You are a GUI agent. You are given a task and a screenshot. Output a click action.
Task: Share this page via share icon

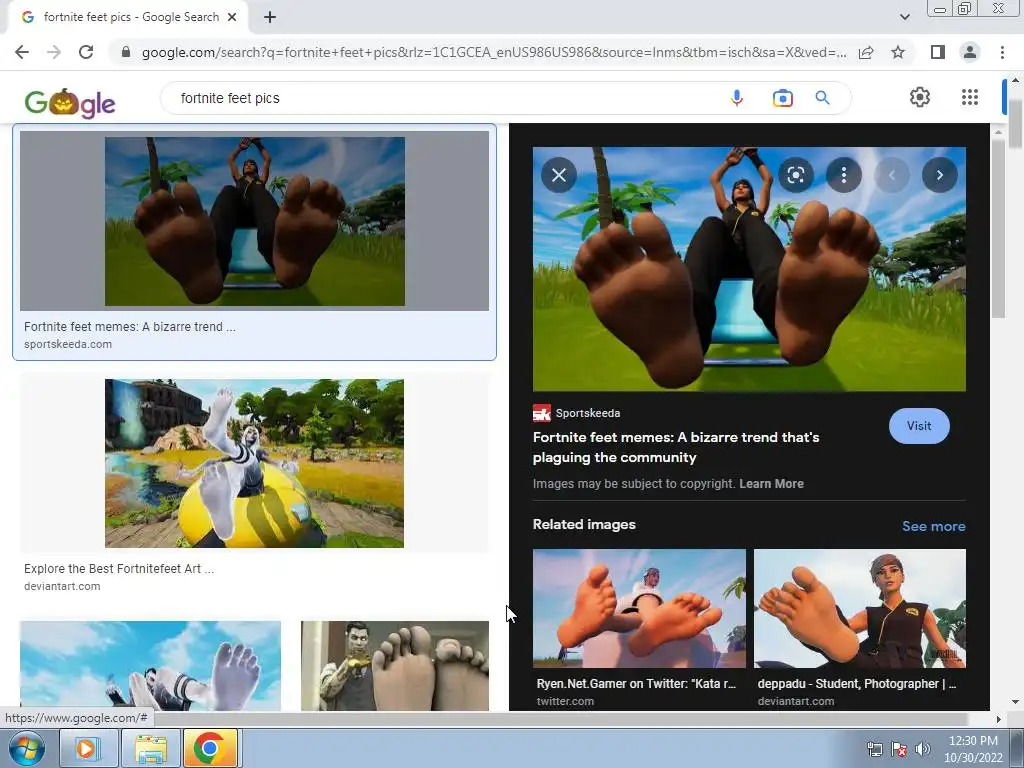coord(866,52)
